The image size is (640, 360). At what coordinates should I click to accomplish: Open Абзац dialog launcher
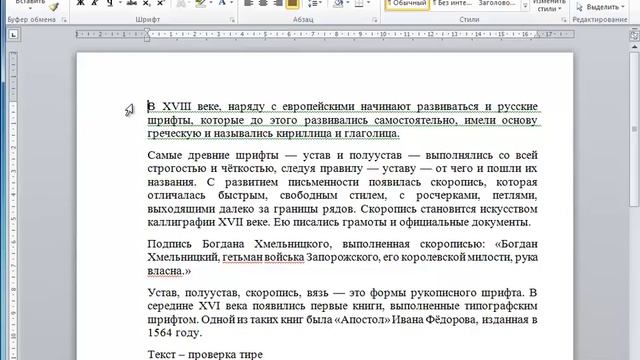(375, 20)
